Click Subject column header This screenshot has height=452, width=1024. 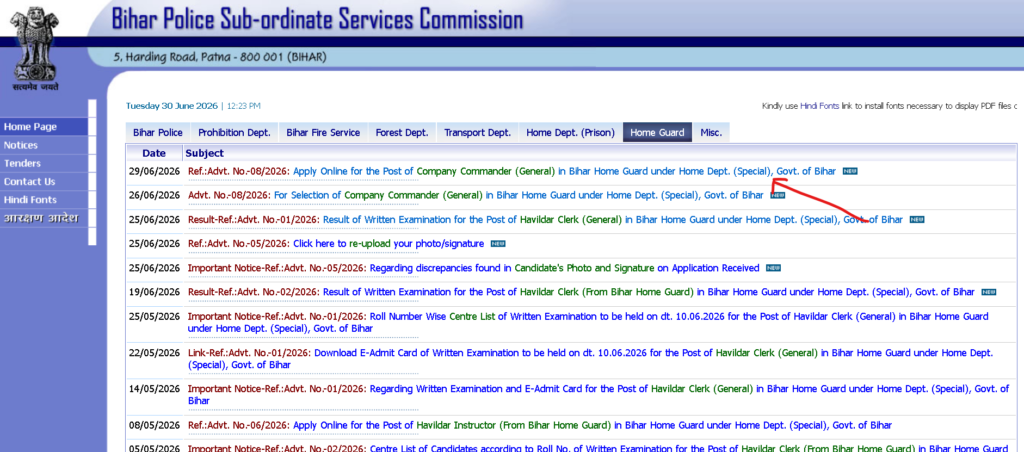(204, 153)
